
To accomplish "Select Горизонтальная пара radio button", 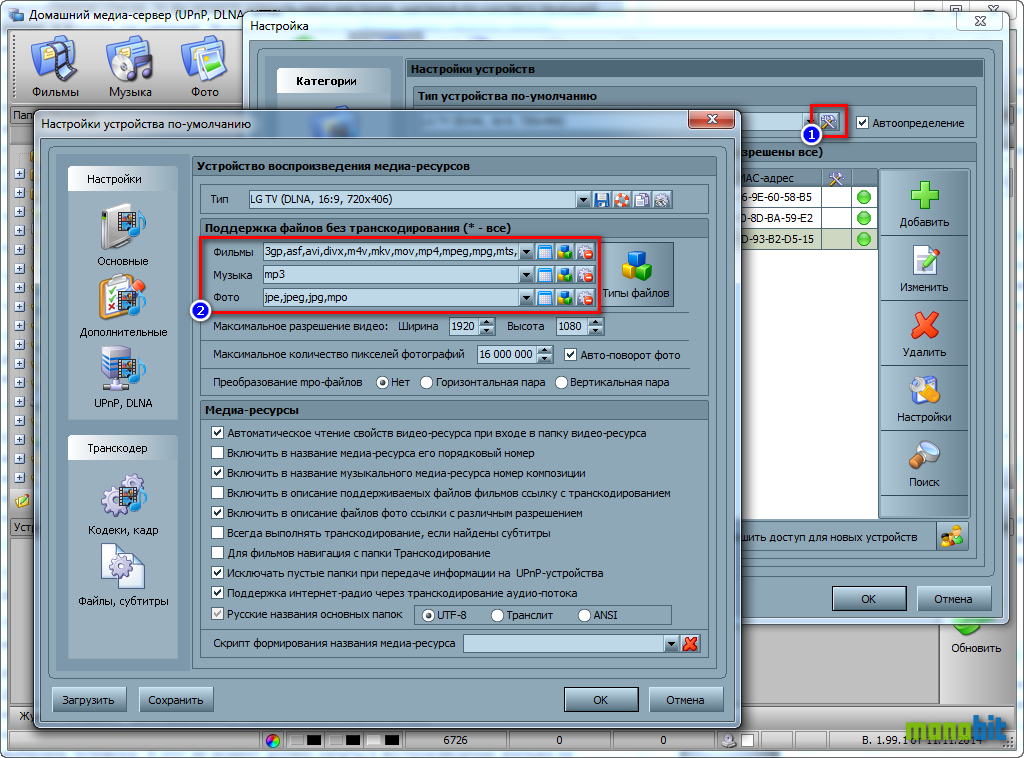I will (426, 383).
